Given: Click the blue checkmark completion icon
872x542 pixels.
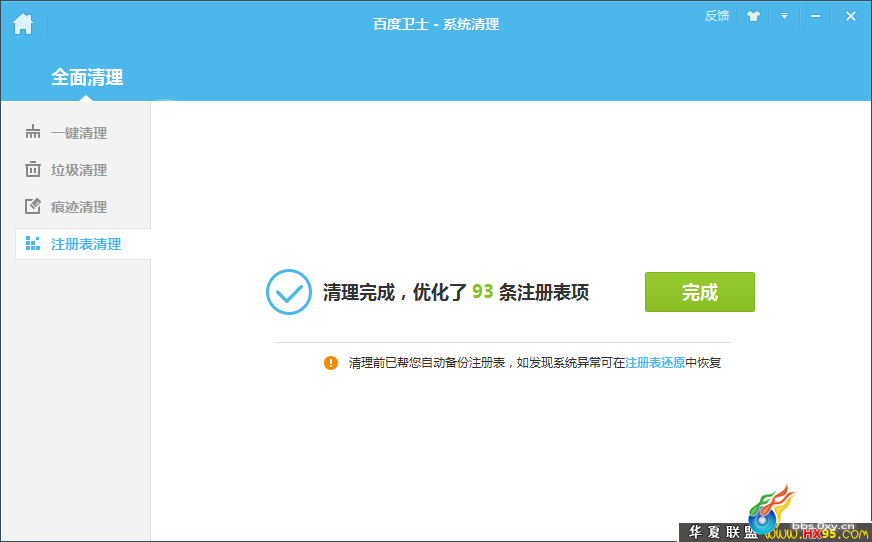Looking at the screenshot, I should coord(289,292).
